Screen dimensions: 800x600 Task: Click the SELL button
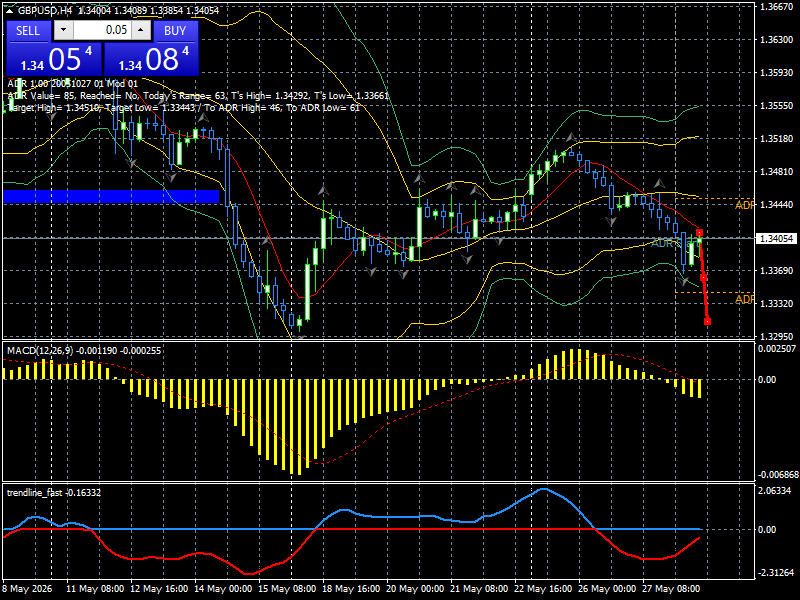pos(28,31)
